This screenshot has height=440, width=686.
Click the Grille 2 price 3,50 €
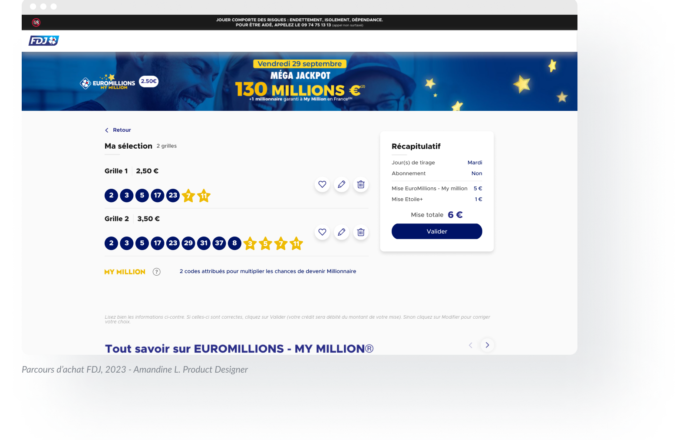click(x=148, y=219)
